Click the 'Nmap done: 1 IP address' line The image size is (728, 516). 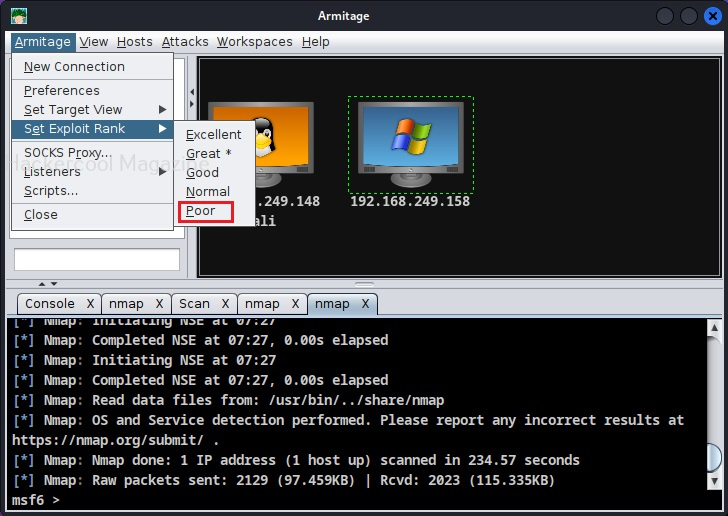click(295, 460)
